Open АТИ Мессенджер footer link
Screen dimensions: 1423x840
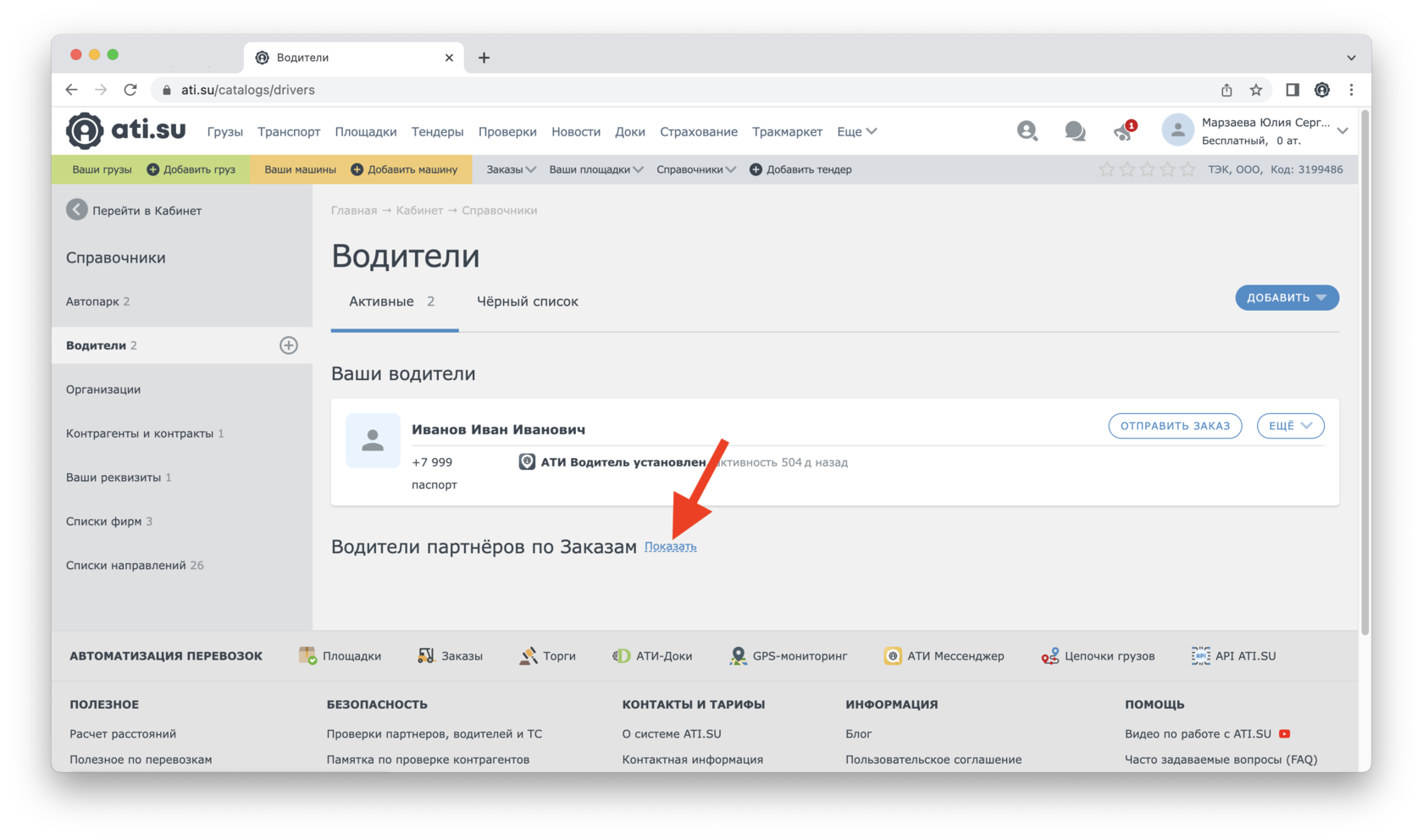tap(944, 655)
